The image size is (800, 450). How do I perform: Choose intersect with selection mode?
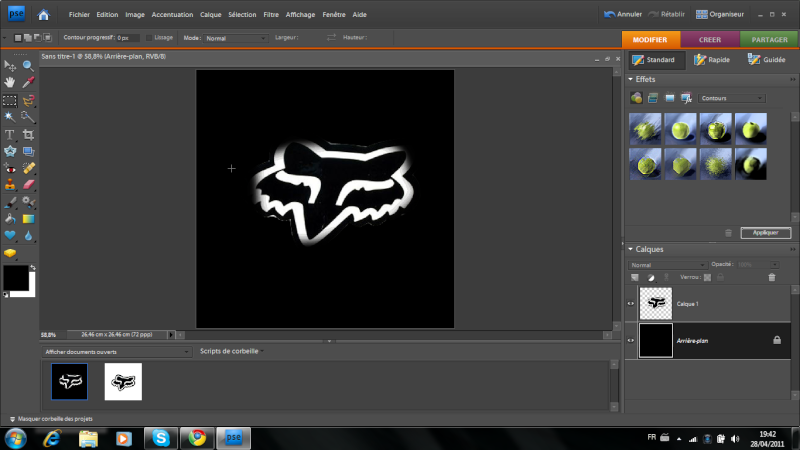[x=47, y=38]
